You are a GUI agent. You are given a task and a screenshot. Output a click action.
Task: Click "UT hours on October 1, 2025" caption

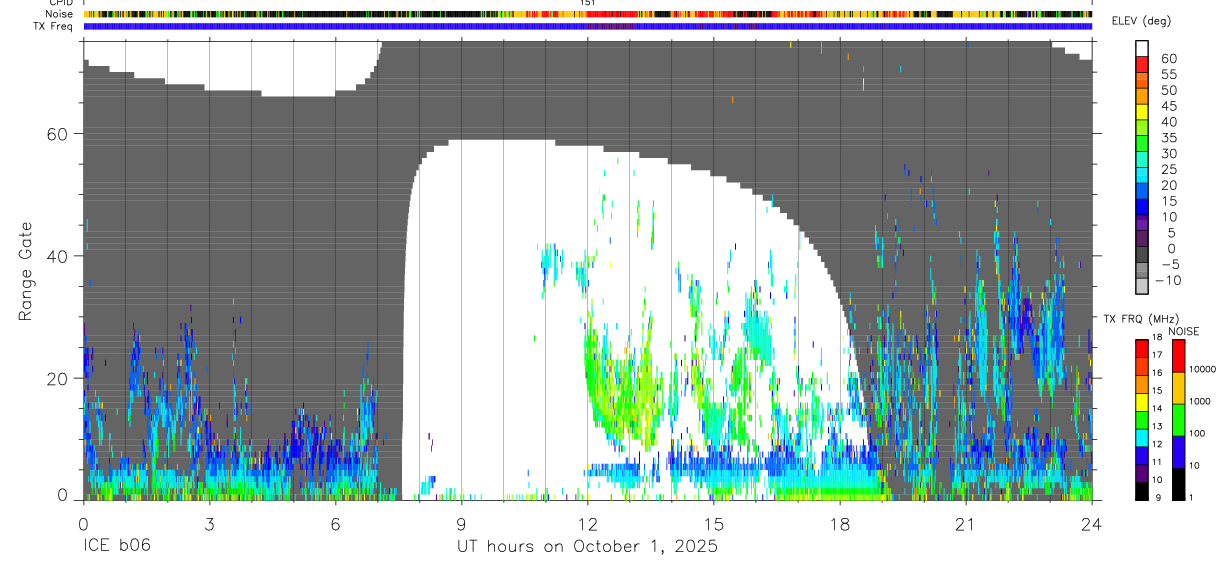pos(587,547)
